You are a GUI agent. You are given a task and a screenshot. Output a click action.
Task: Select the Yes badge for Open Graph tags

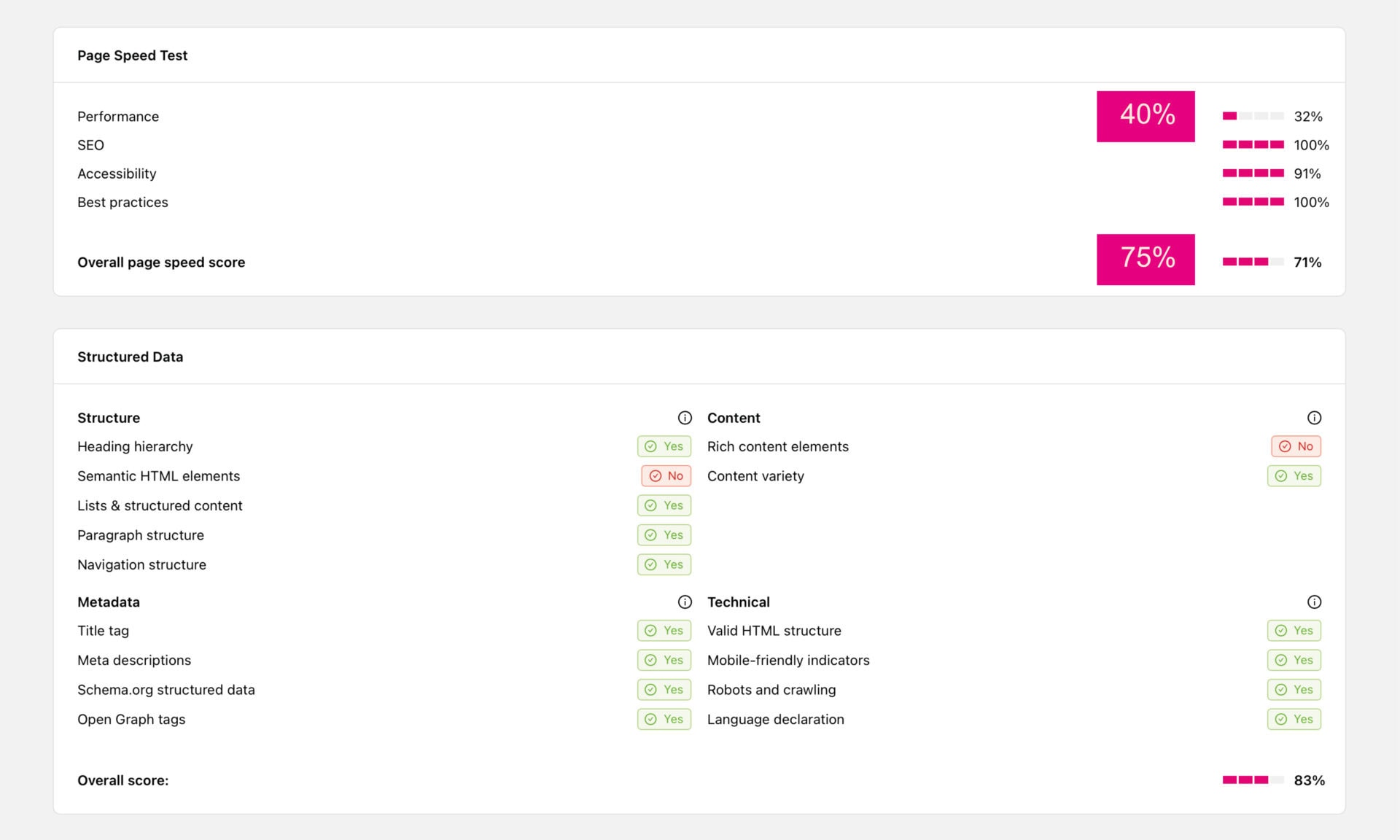click(664, 720)
